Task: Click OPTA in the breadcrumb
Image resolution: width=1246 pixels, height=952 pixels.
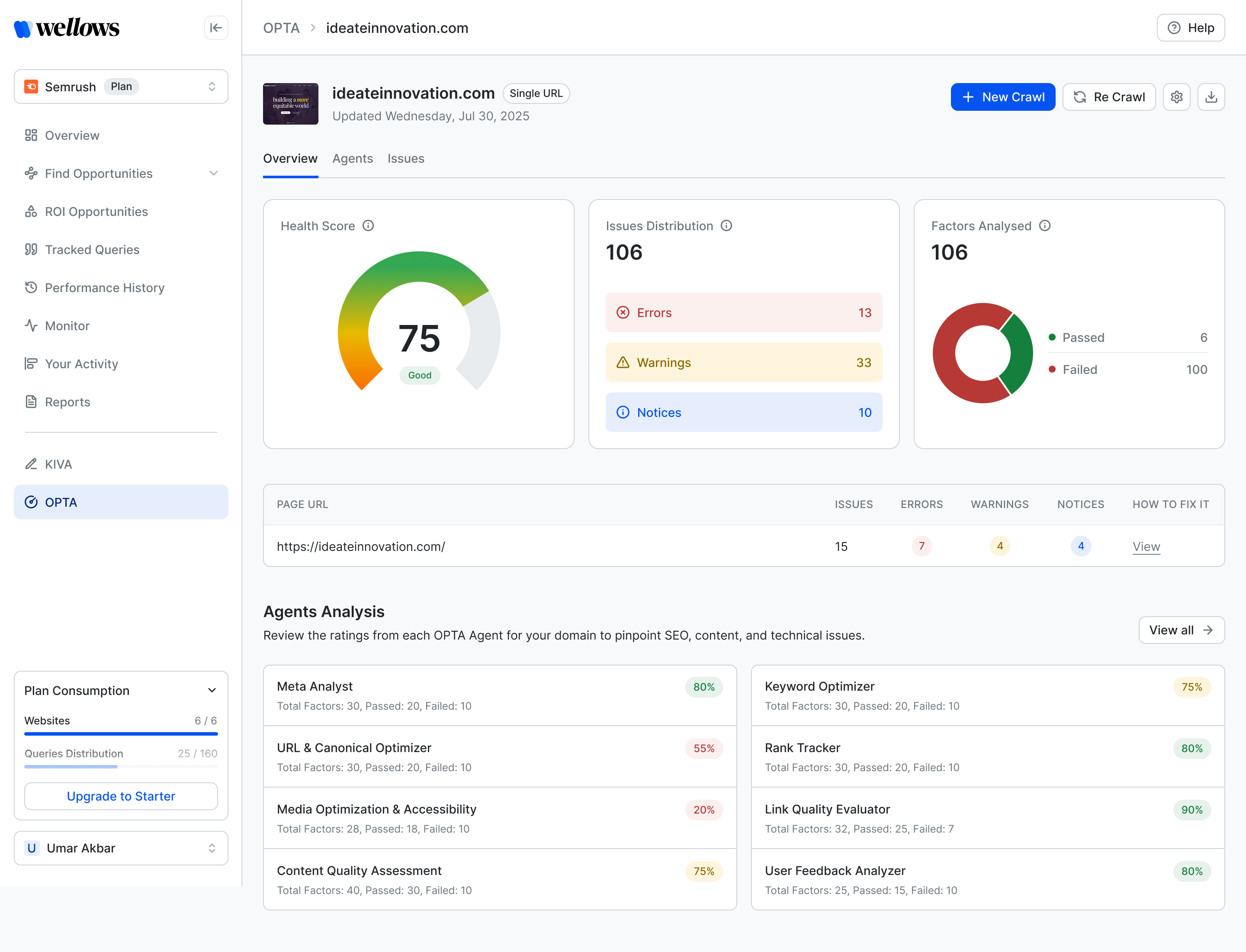Action: (281, 28)
